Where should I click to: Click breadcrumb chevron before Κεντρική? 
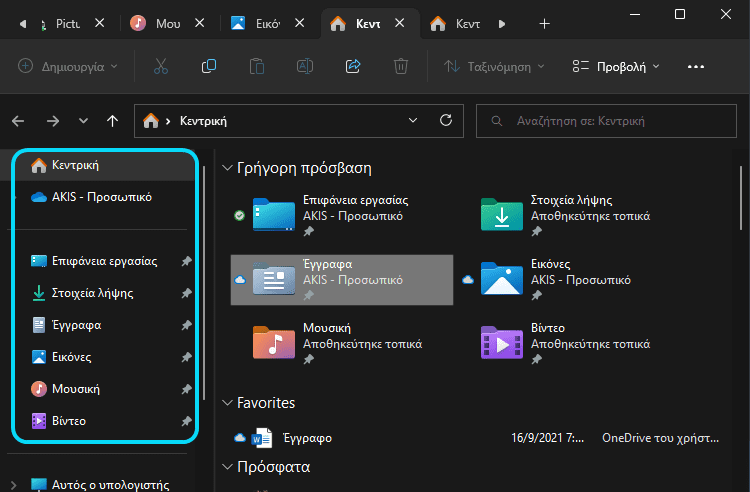click(168, 121)
